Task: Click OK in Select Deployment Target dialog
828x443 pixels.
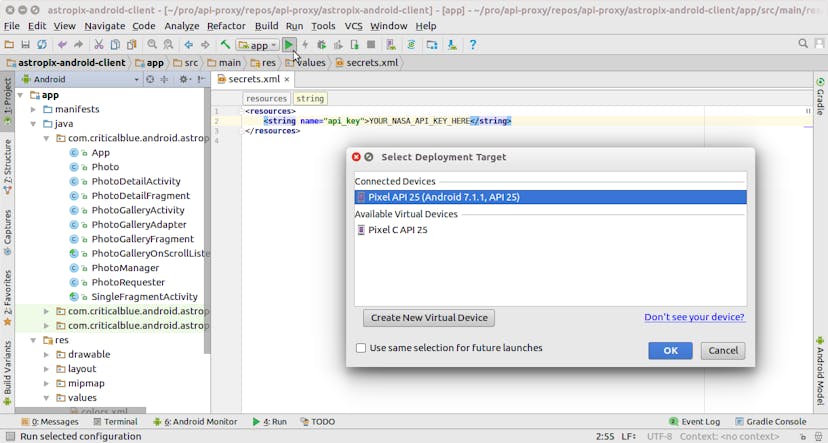Action: coord(670,351)
